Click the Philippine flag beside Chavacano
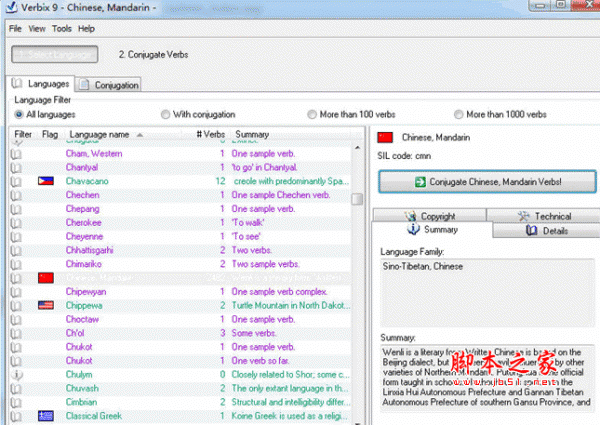Image resolution: width=600 pixels, height=425 pixels. coord(46,181)
